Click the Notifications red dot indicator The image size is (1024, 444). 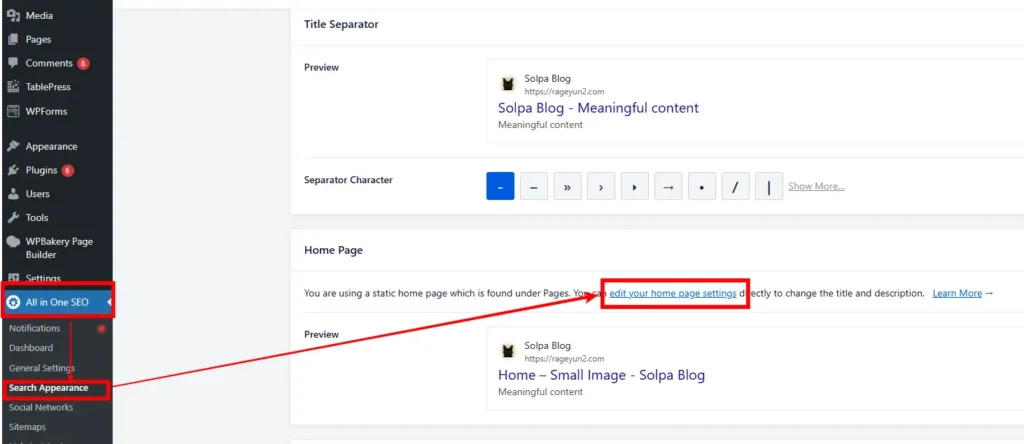101,328
